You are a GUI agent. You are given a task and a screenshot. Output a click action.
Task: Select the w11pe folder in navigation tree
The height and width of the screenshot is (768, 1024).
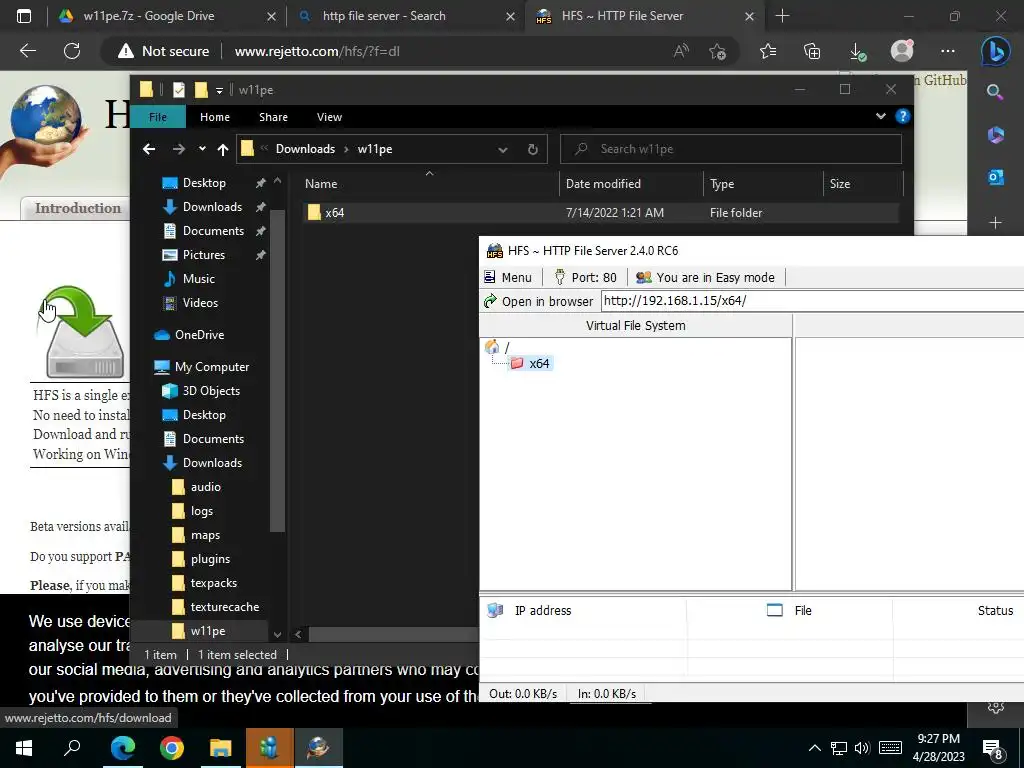(x=208, y=631)
